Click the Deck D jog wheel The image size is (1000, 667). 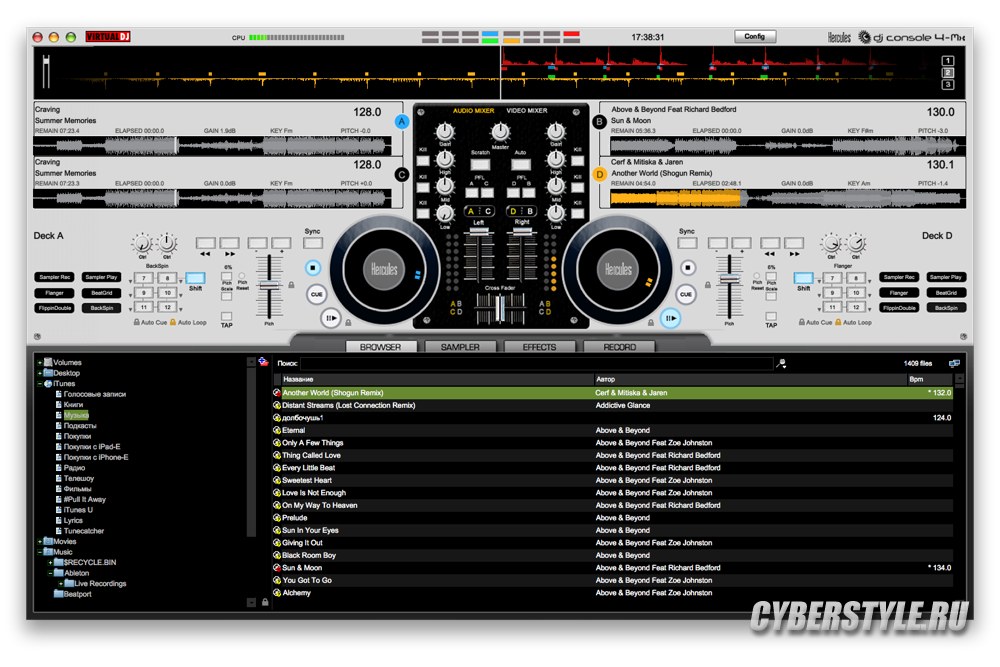[617, 269]
